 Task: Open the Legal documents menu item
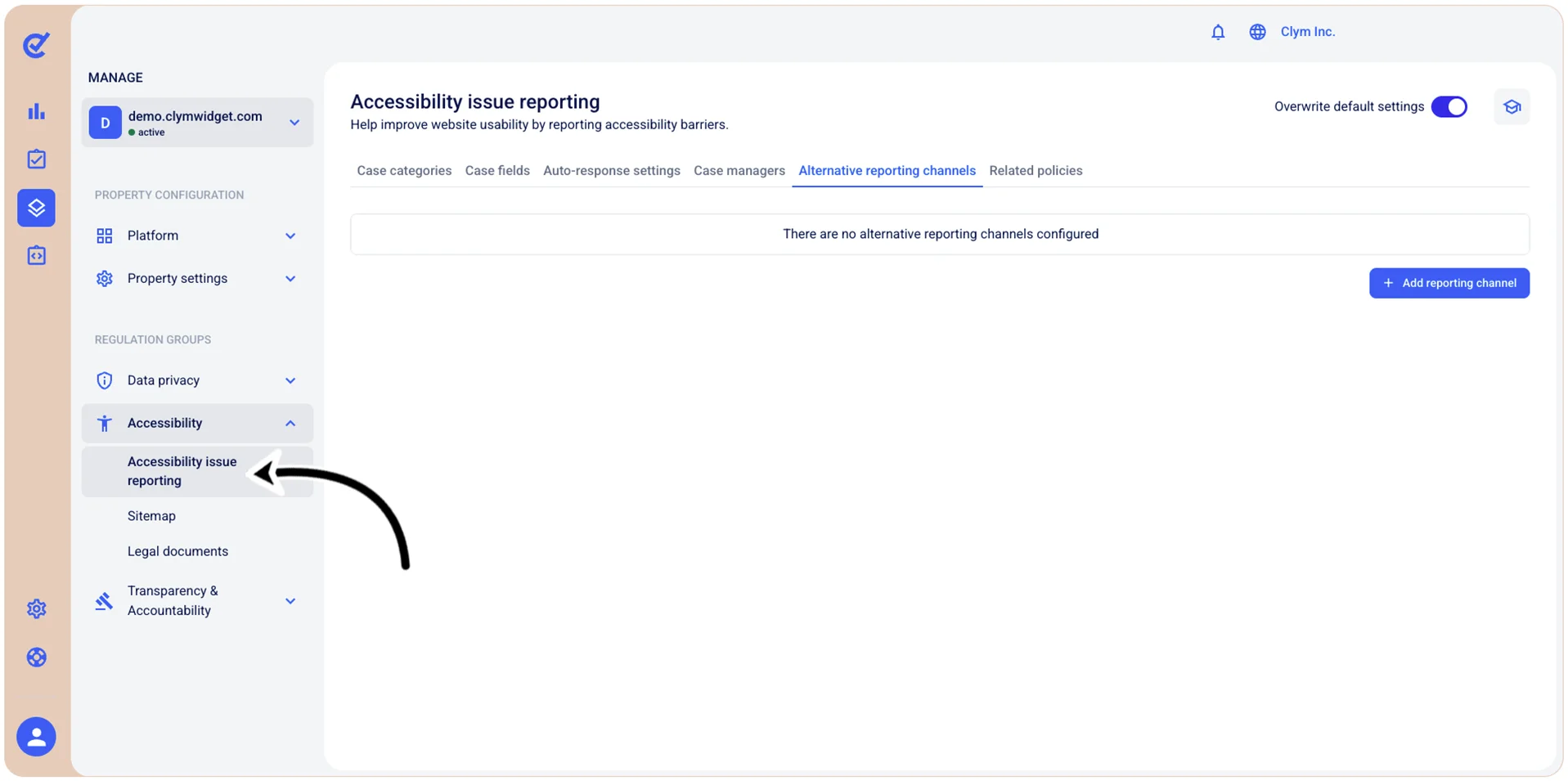[x=177, y=551]
